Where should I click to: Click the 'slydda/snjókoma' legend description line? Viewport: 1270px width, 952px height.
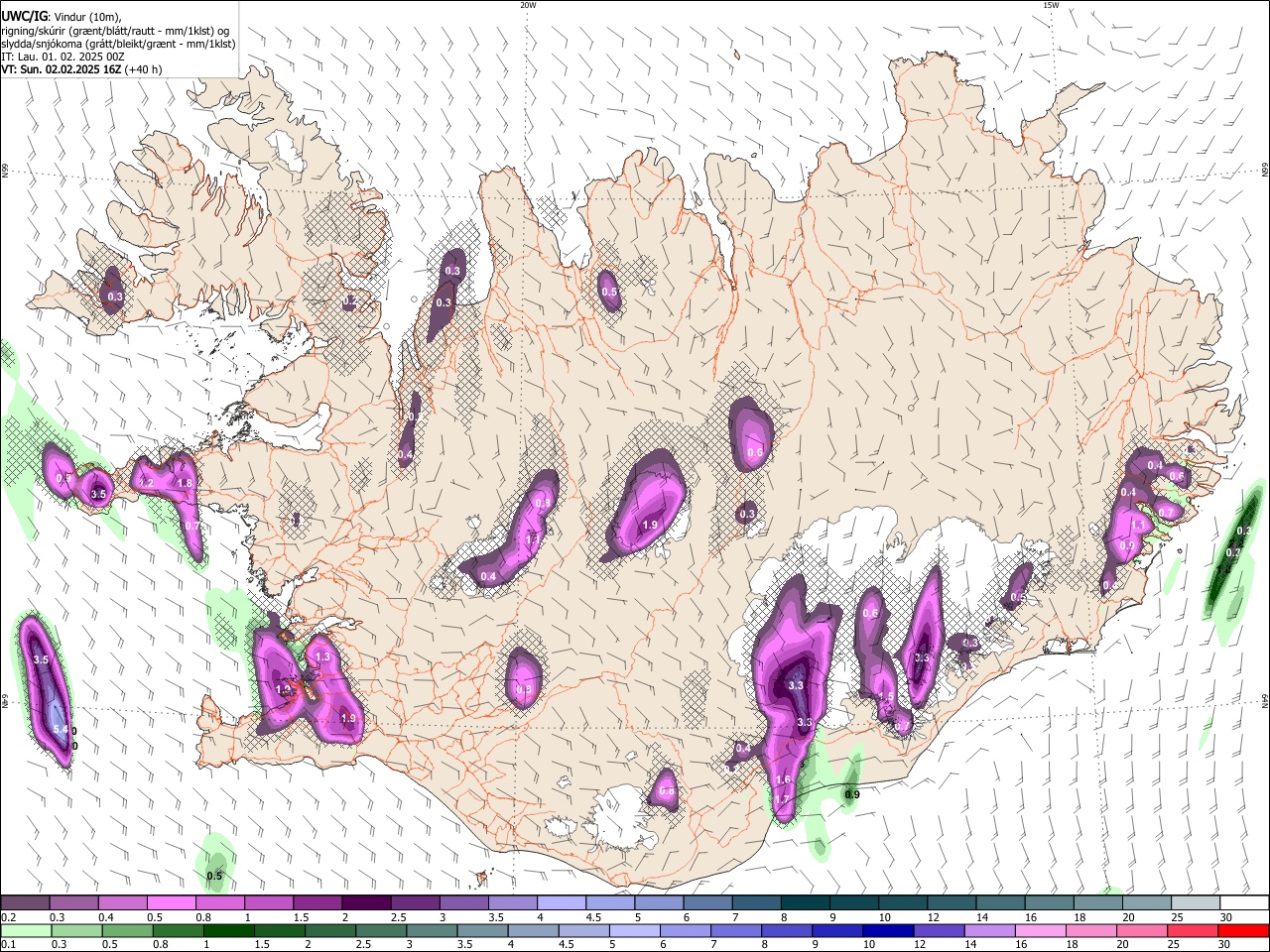coord(118,43)
